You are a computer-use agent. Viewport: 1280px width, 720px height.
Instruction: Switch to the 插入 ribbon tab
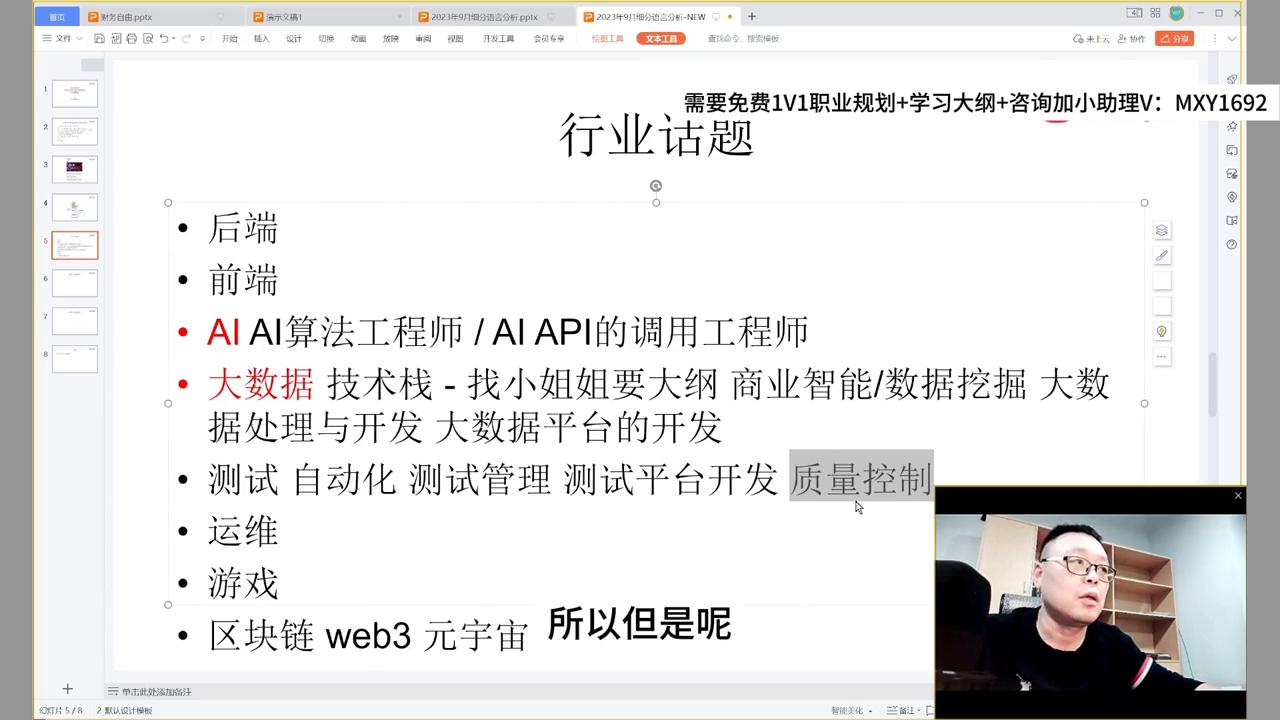point(264,38)
